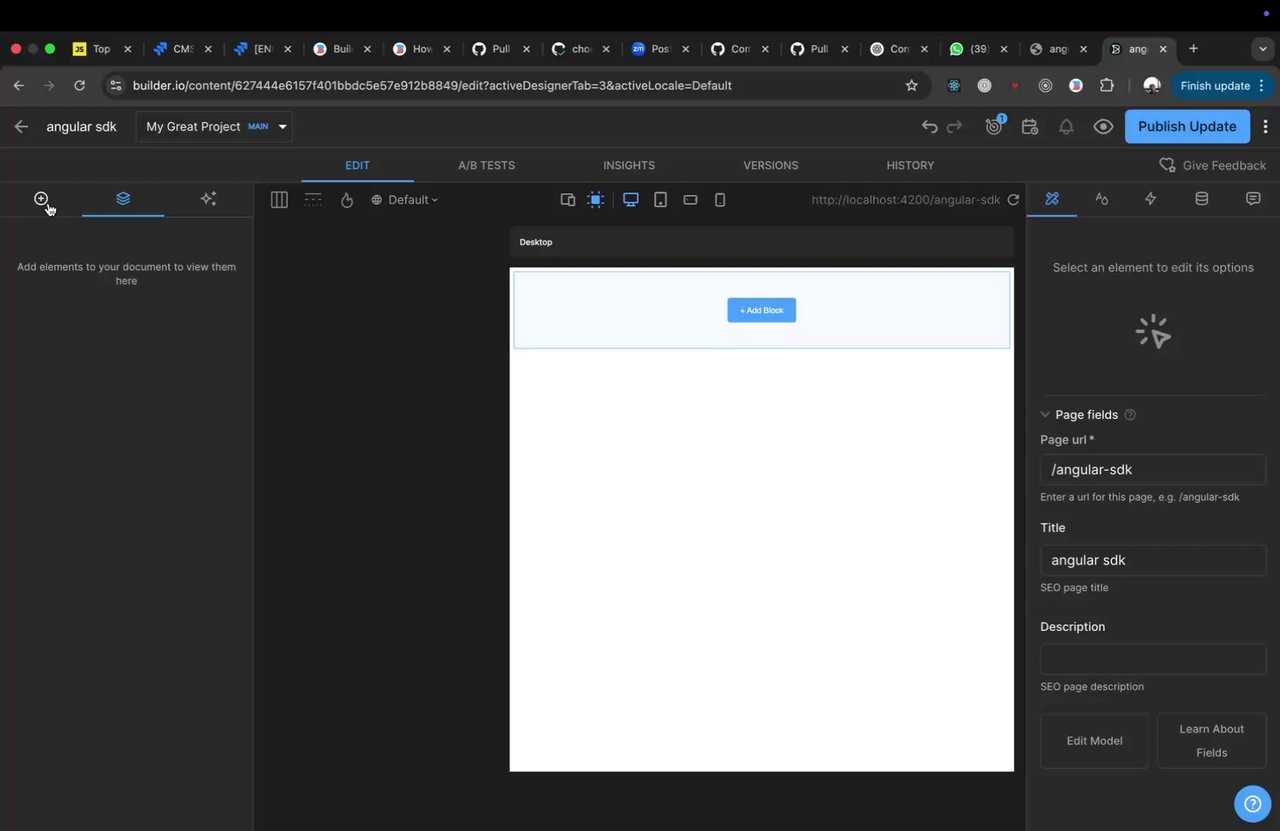The image size is (1280, 831).
Task: Click the Undo arrow
Action: click(929, 127)
